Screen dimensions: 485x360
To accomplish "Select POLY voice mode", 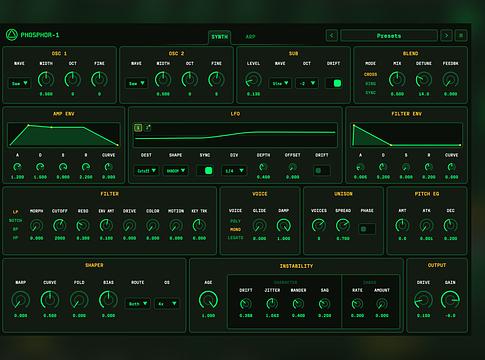I will point(235,221).
